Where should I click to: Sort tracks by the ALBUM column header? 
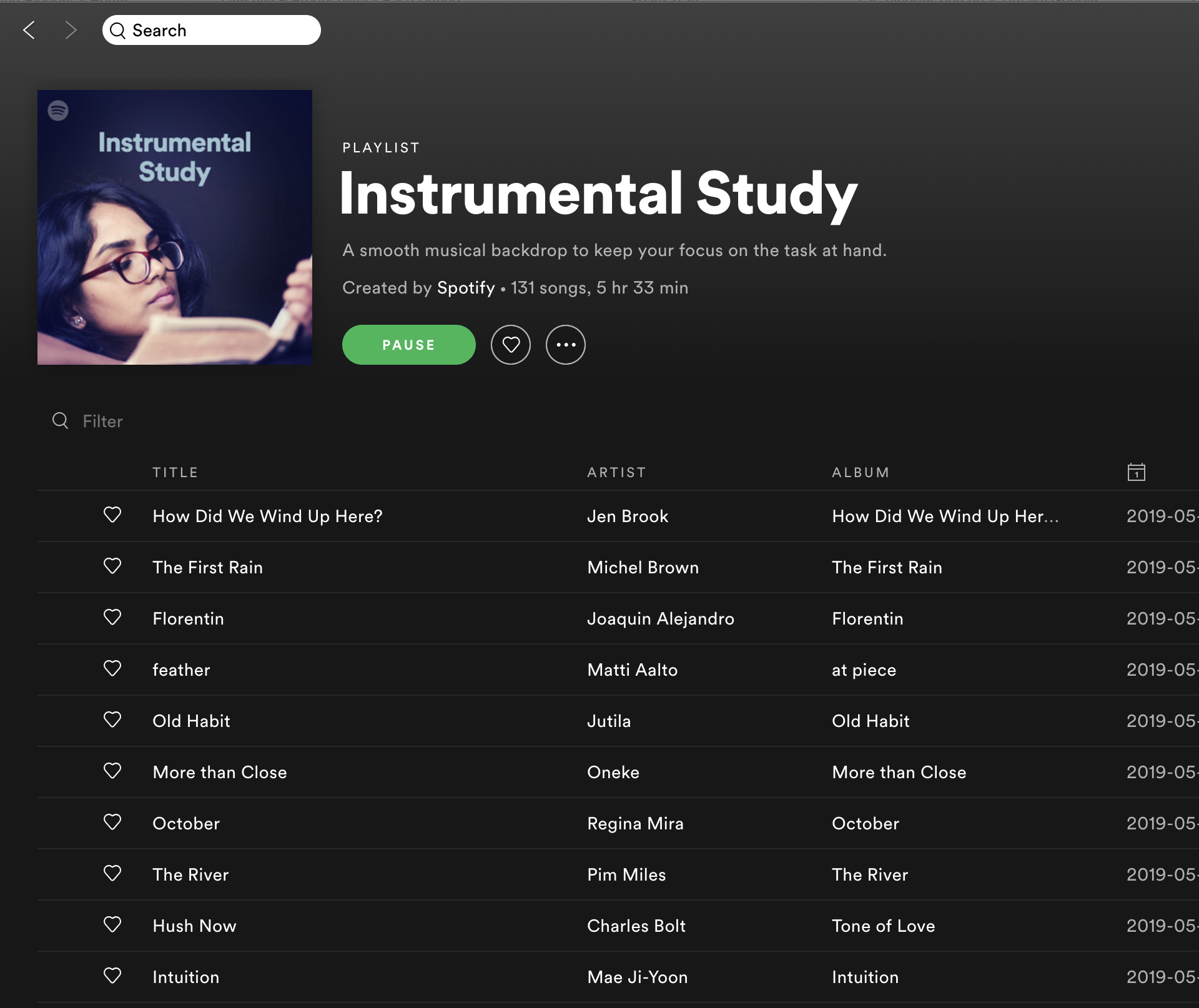[861, 473]
